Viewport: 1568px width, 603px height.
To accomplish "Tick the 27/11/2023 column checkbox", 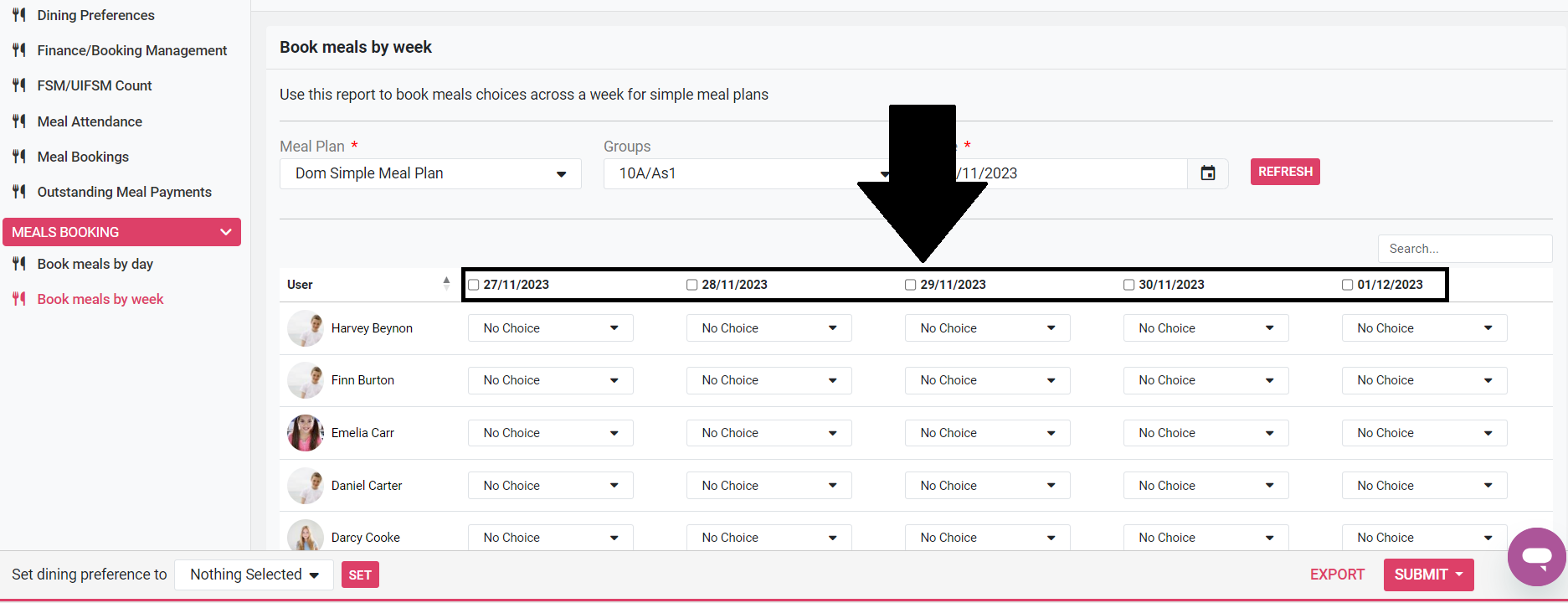I will (x=474, y=285).
